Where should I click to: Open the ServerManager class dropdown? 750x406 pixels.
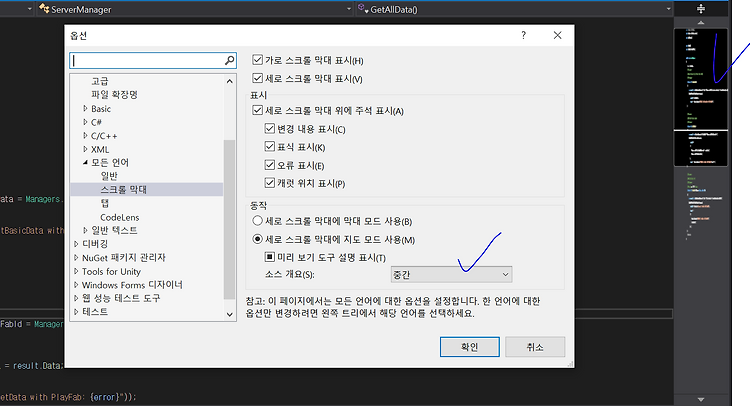(x=349, y=9)
